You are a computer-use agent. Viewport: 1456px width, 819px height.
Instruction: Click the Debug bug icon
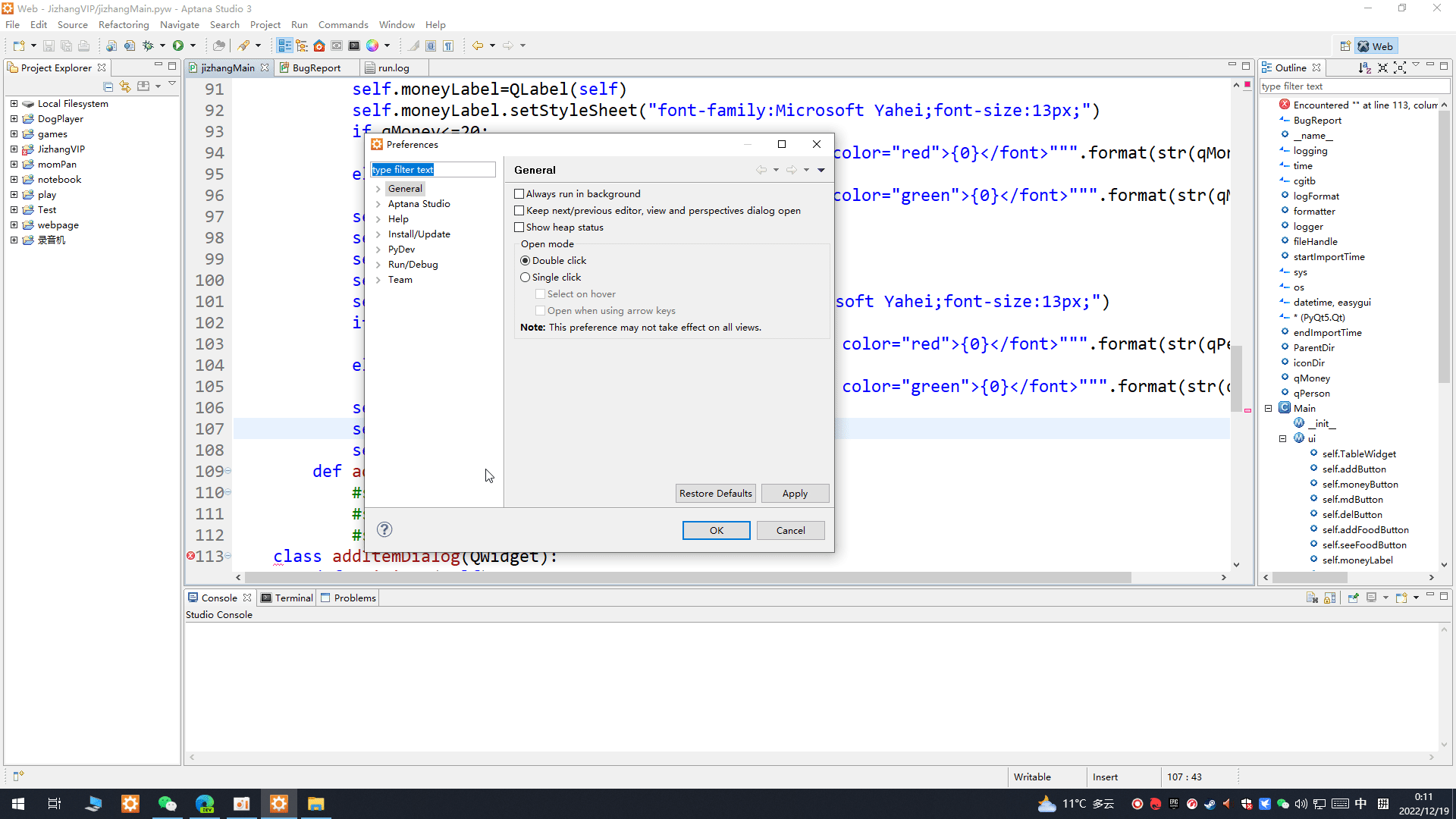coord(148,45)
